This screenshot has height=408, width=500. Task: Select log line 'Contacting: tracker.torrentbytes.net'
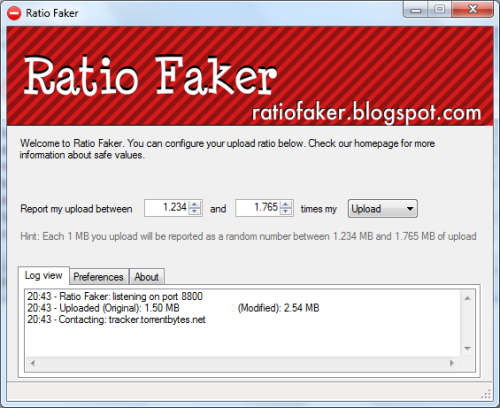pyautogui.click(x=116, y=319)
